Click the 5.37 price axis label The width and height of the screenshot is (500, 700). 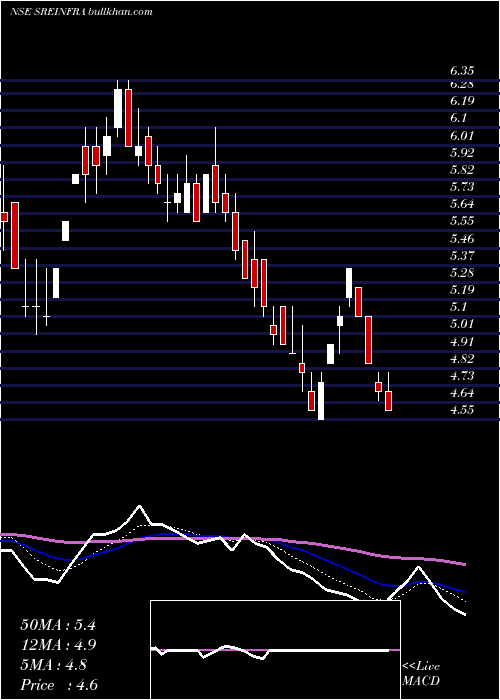[462, 255]
